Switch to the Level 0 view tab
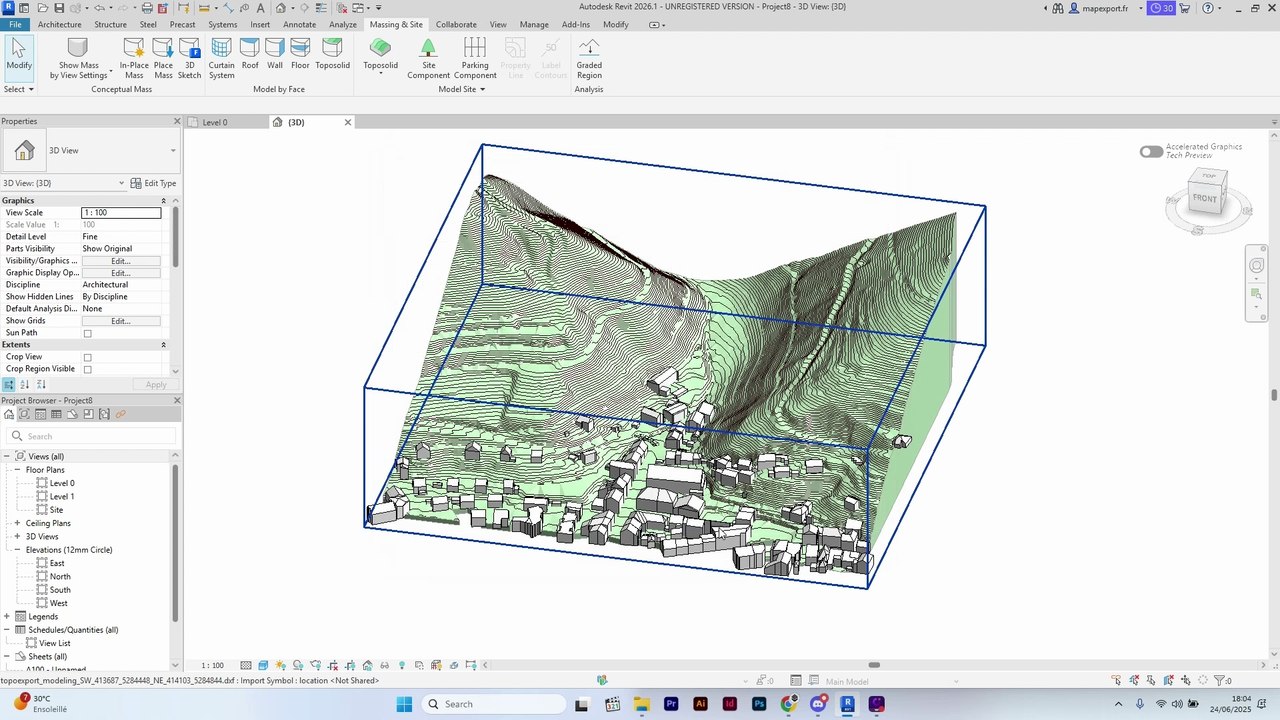Screen dimensions: 1280x720 [x=214, y=122]
